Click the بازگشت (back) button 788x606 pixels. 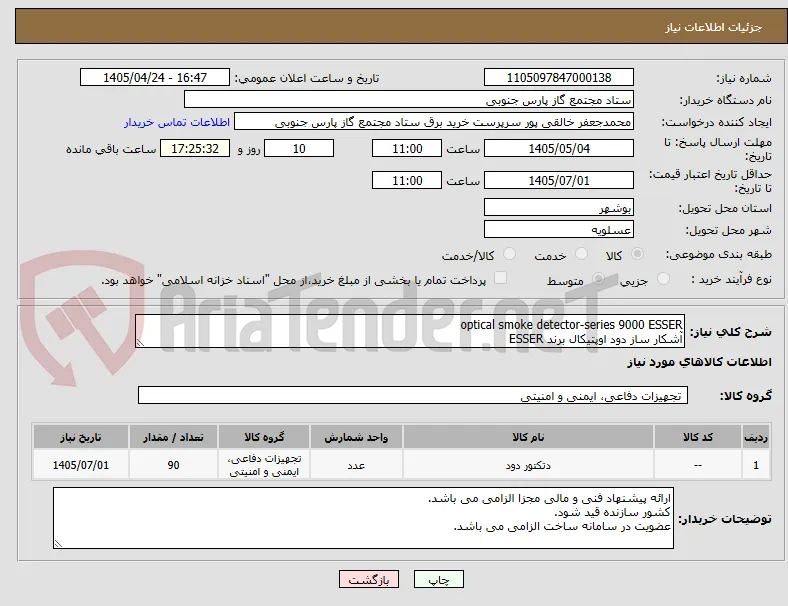pos(369,579)
